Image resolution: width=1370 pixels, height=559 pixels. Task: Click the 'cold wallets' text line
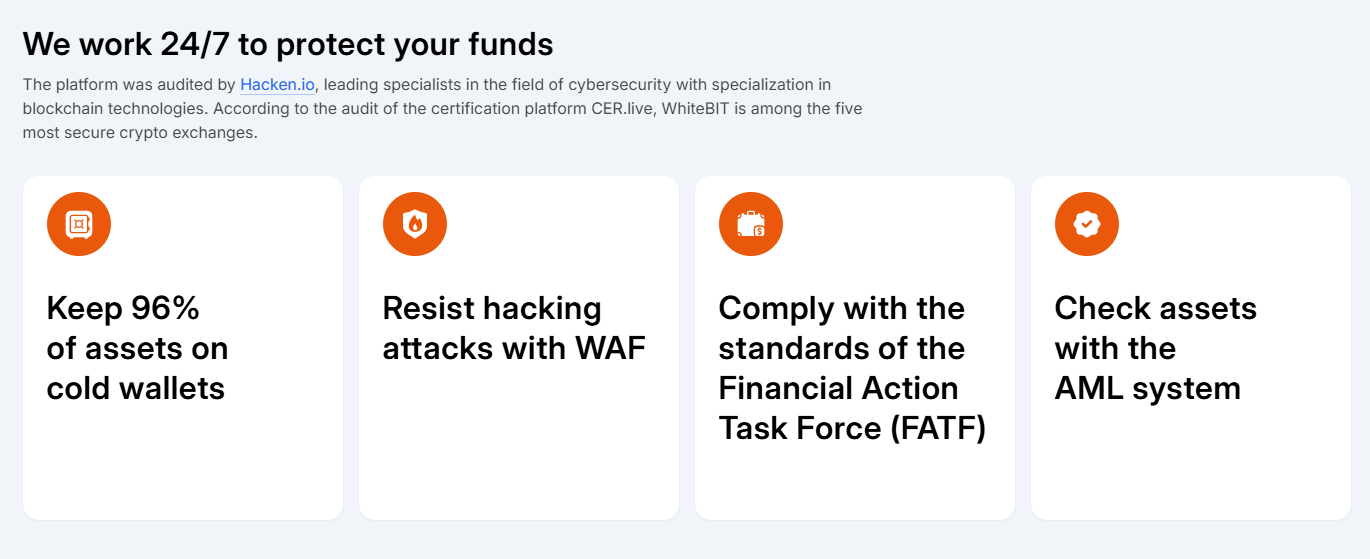pos(136,388)
